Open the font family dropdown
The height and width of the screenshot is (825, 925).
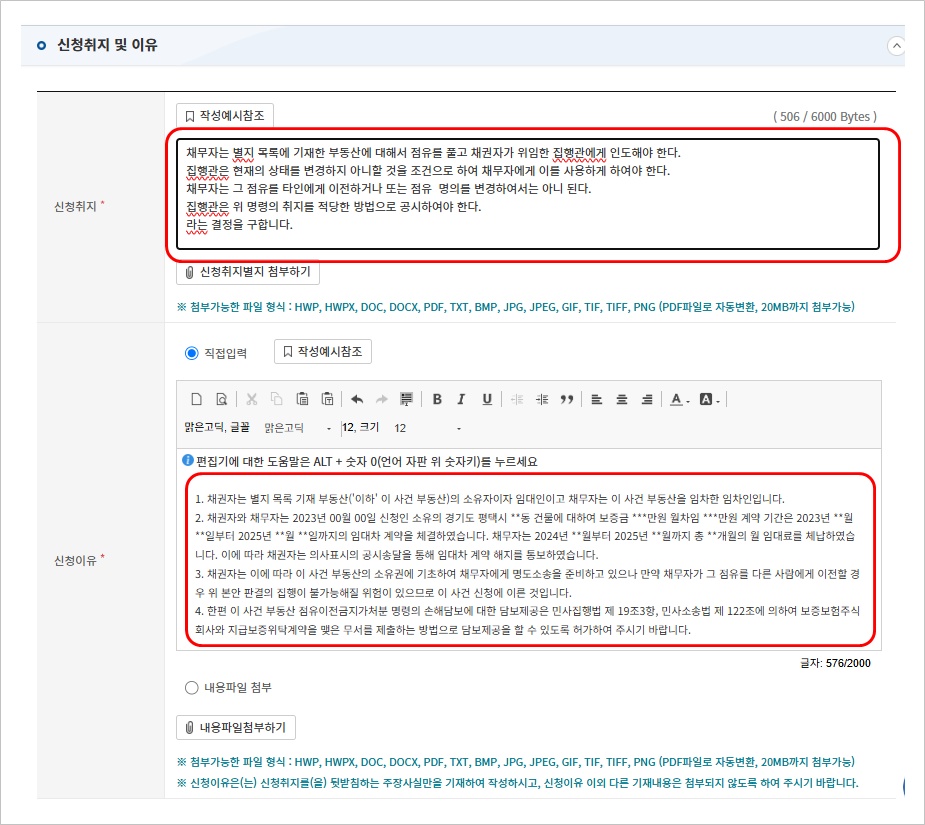pyautogui.click(x=297, y=428)
